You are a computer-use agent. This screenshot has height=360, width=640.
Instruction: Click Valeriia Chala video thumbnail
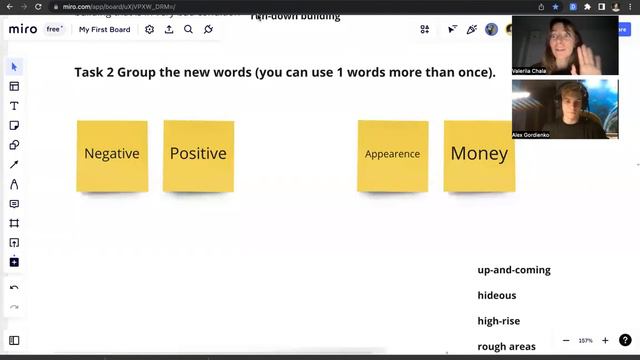click(565, 45)
